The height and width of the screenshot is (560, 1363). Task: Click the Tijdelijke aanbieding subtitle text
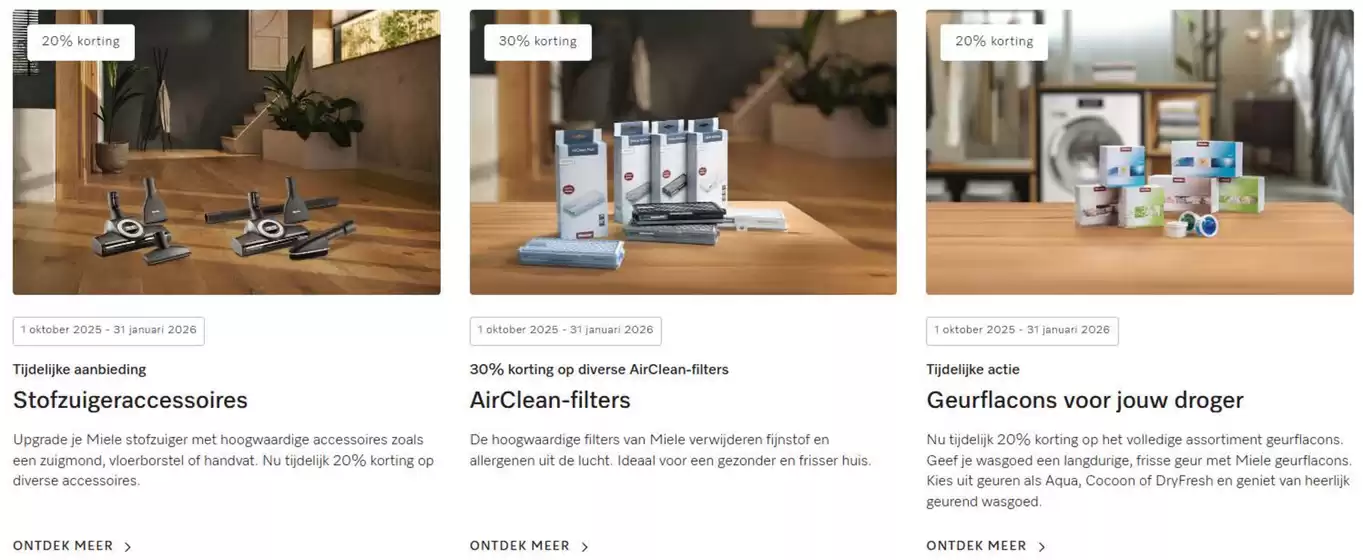pos(79,369)
